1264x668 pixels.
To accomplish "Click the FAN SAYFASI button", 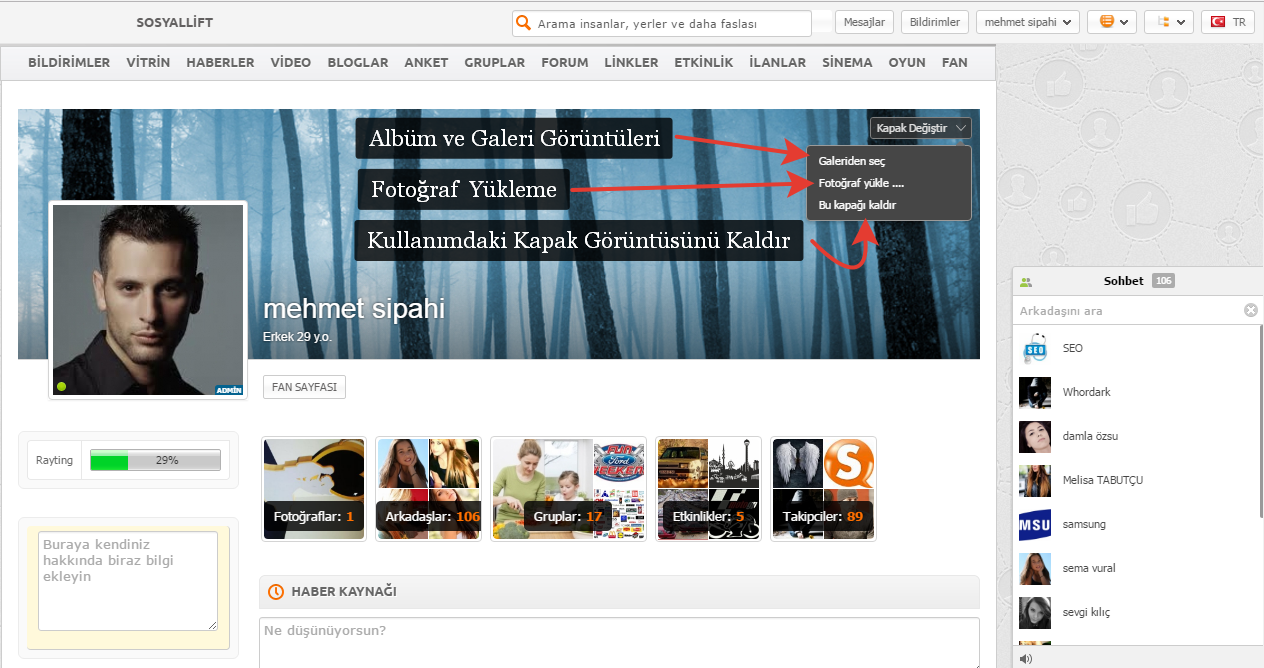I will (304, 387).
